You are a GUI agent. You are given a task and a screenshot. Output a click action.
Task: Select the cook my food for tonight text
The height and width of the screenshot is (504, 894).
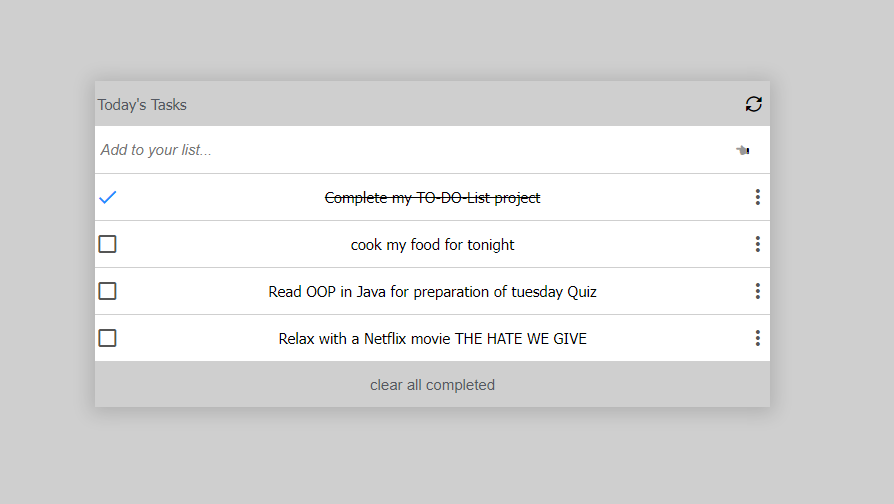click(x=432, y=245)
